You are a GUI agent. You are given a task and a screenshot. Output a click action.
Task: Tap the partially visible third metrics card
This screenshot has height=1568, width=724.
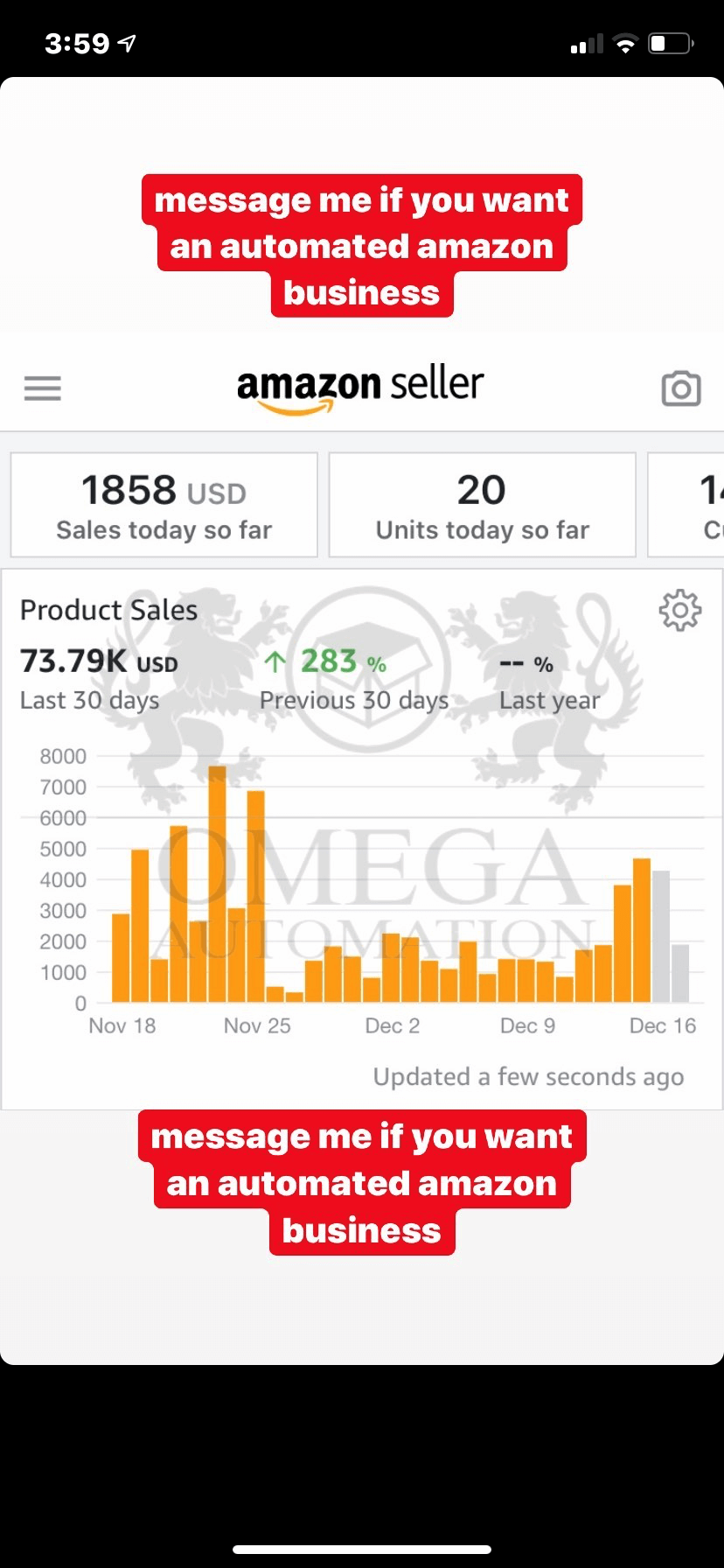point(687,505)
